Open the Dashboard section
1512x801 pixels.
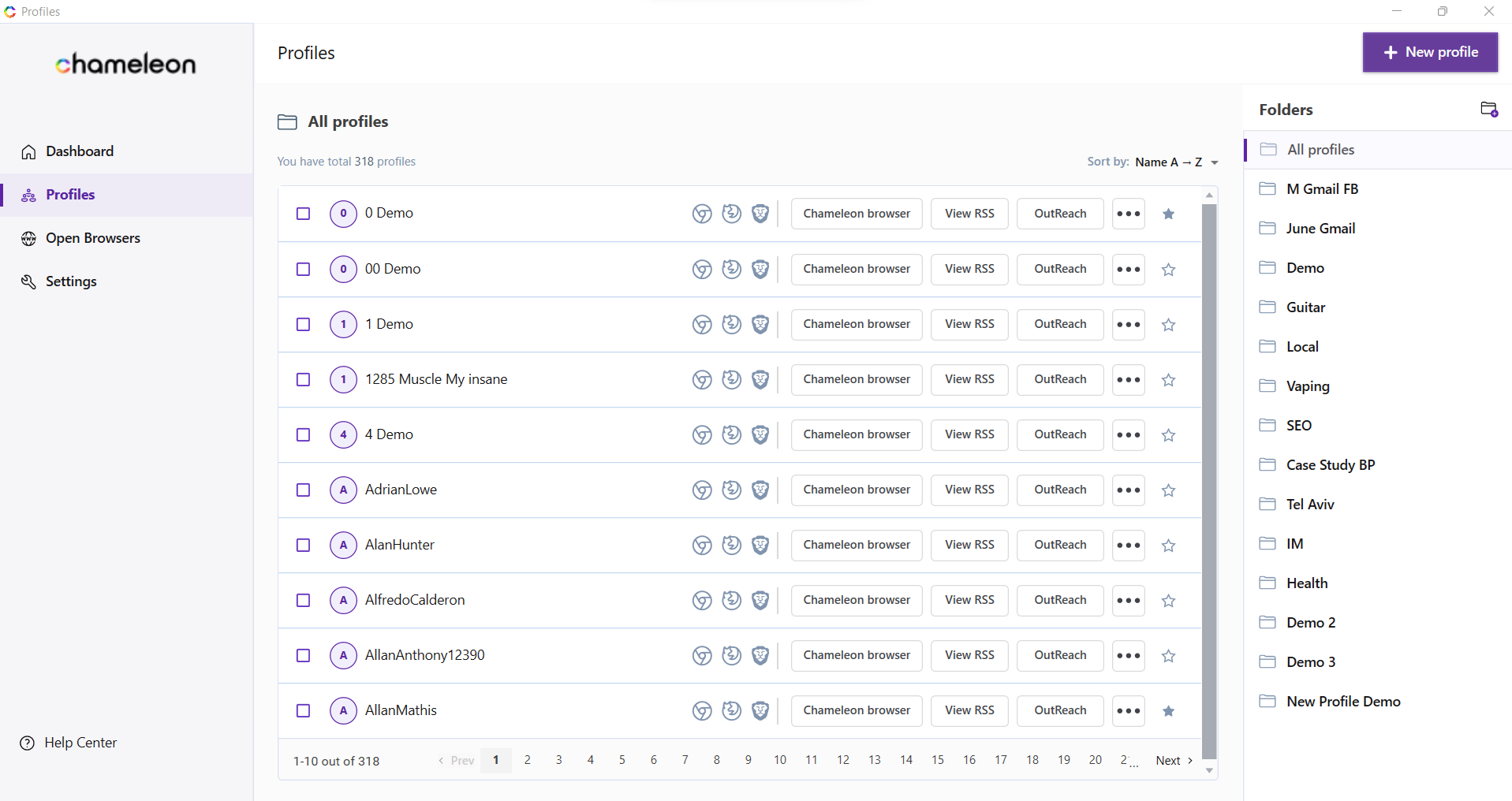pyautogui.click(x=126, y=151)
